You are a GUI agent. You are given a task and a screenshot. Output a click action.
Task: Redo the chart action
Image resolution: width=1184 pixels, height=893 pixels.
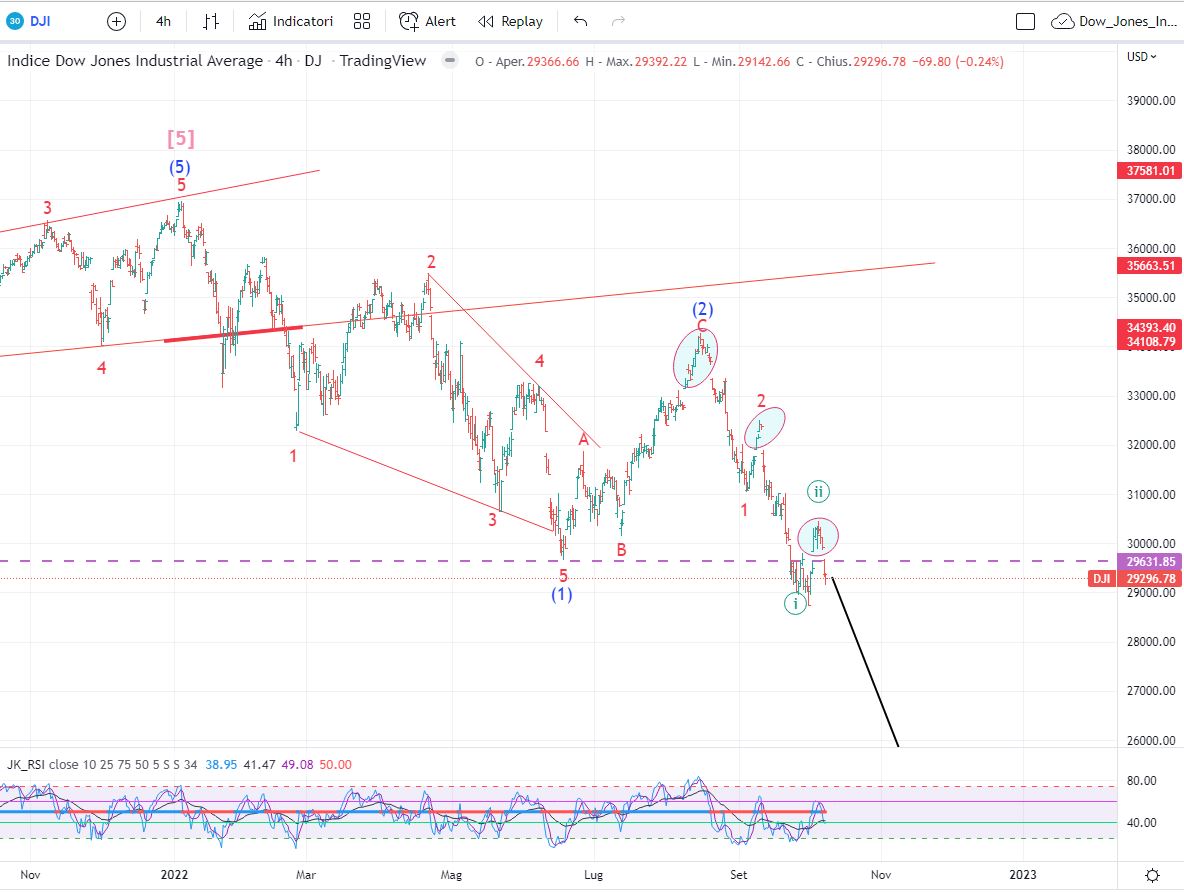[618, 21]
